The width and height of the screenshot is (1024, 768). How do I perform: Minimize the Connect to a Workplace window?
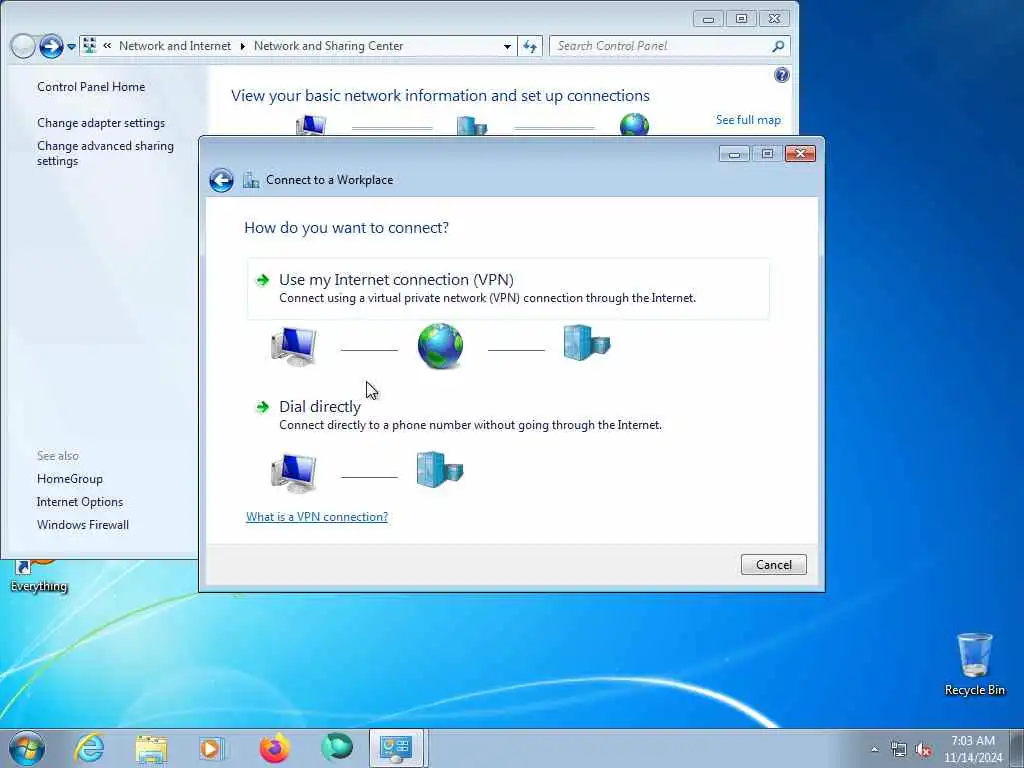tap(734, 153)
